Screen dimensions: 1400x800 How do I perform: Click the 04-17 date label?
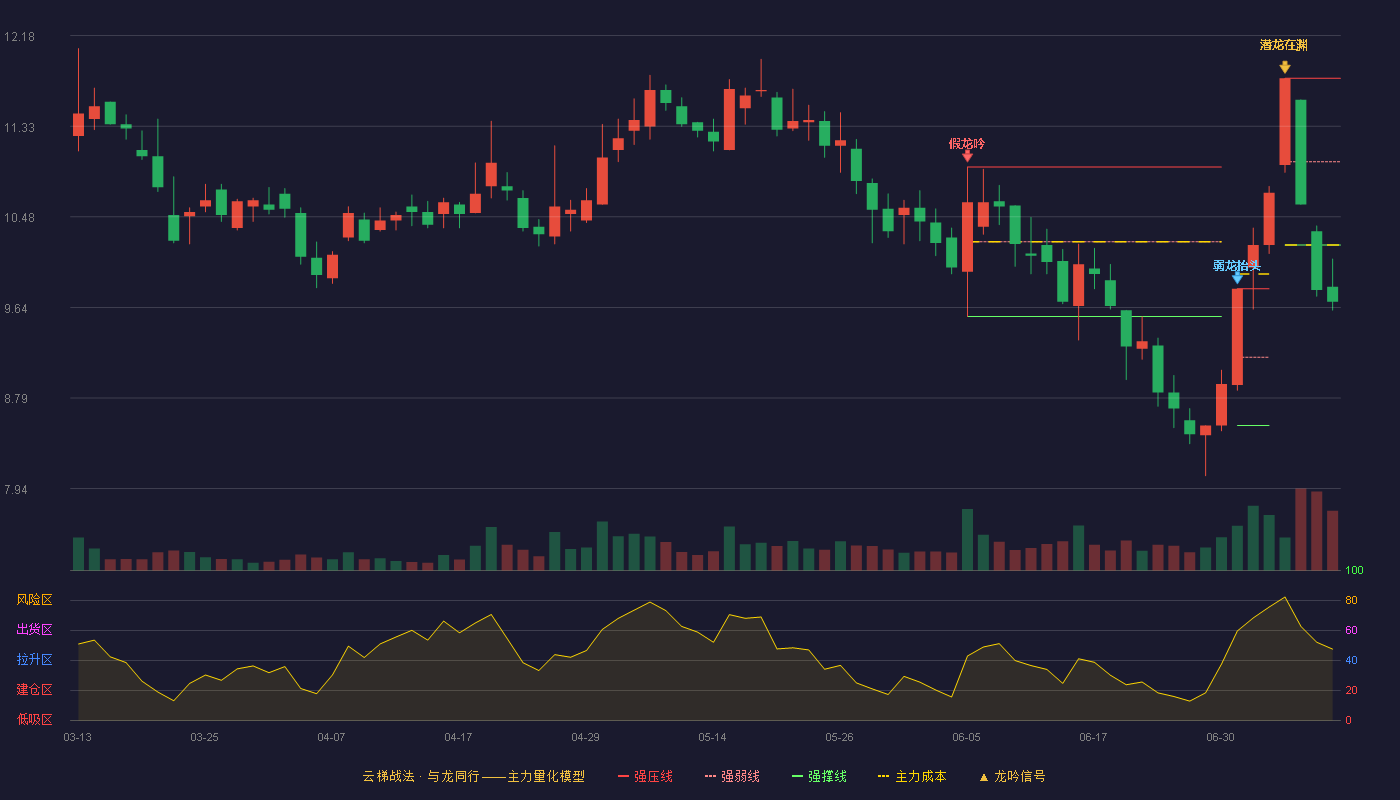click(x=458, y=737)
